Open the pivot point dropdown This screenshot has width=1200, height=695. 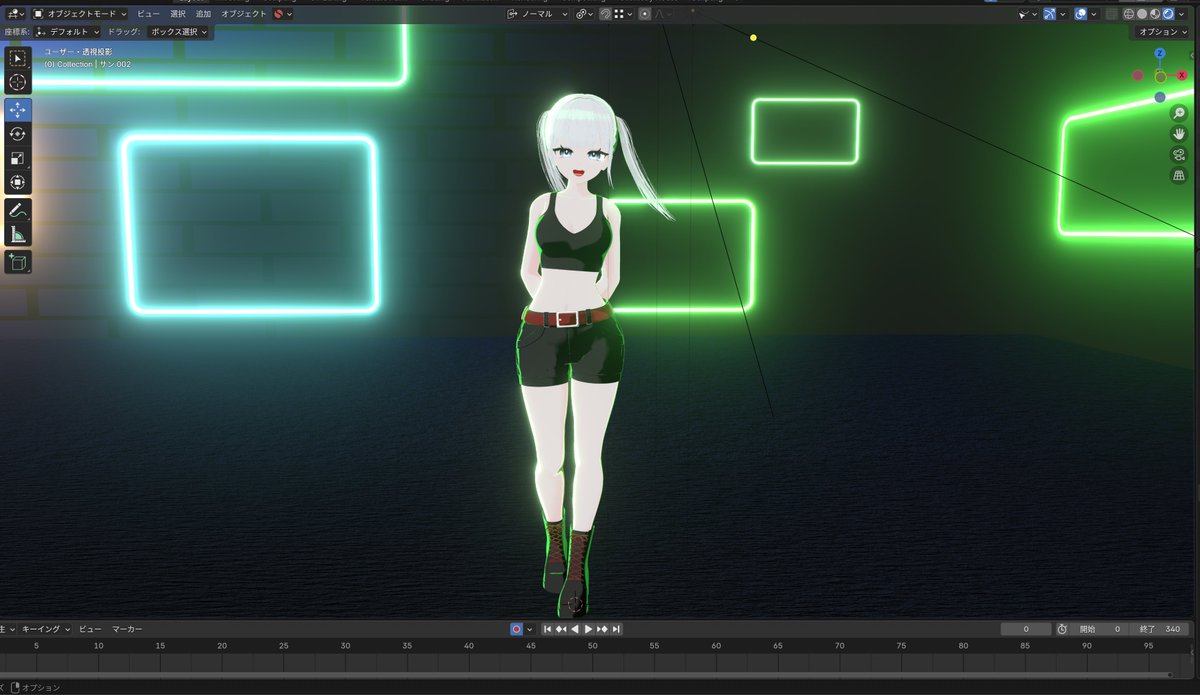(x=585, y=14)
